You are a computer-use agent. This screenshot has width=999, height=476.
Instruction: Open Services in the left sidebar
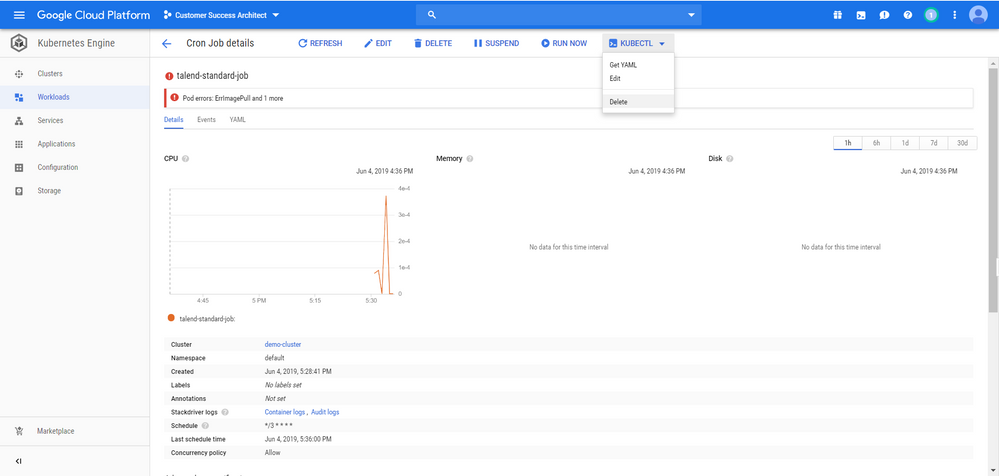[x=50, y=120]
